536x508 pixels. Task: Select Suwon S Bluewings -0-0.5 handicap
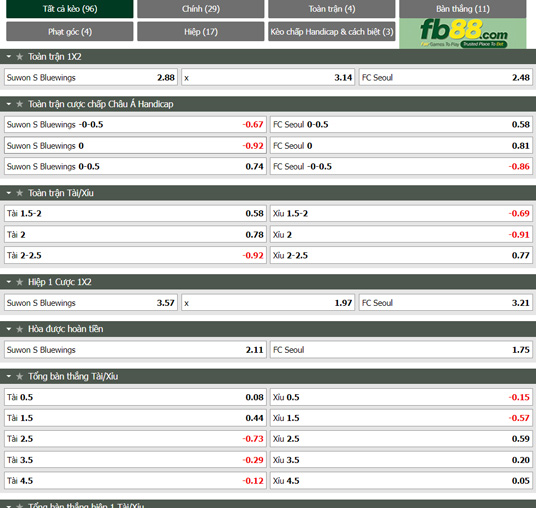(135, 124)
